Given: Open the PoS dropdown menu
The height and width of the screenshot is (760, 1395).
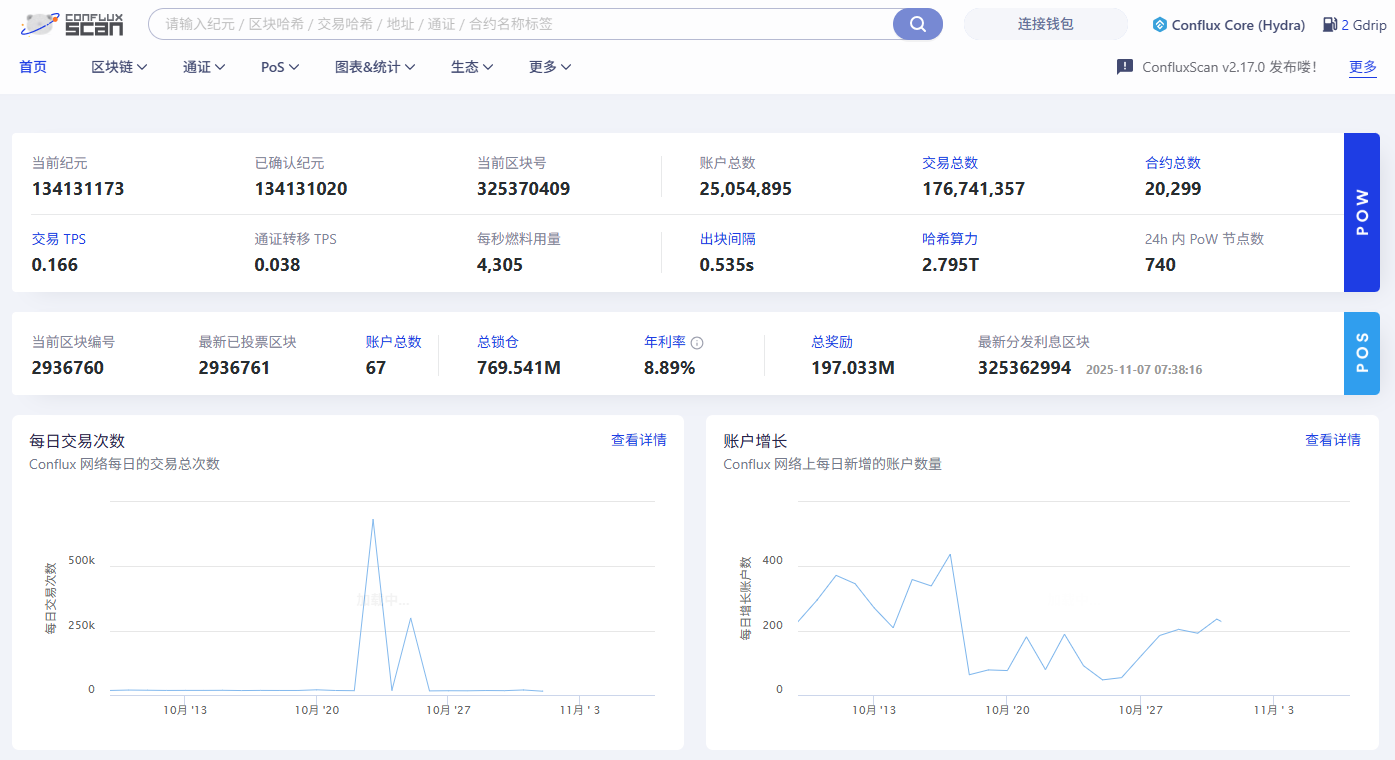Looking at the screenshot, I should click(x=280, y=67).
